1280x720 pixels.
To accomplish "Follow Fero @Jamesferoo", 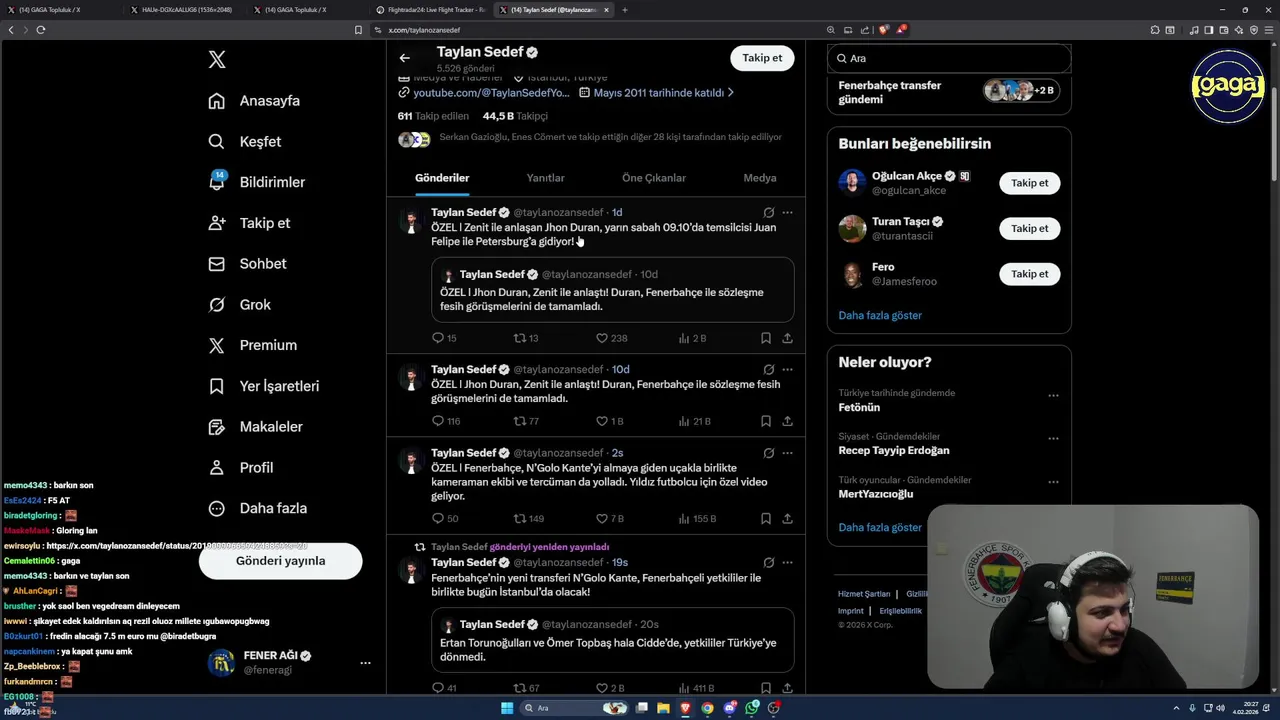I will click(1029, 274).
